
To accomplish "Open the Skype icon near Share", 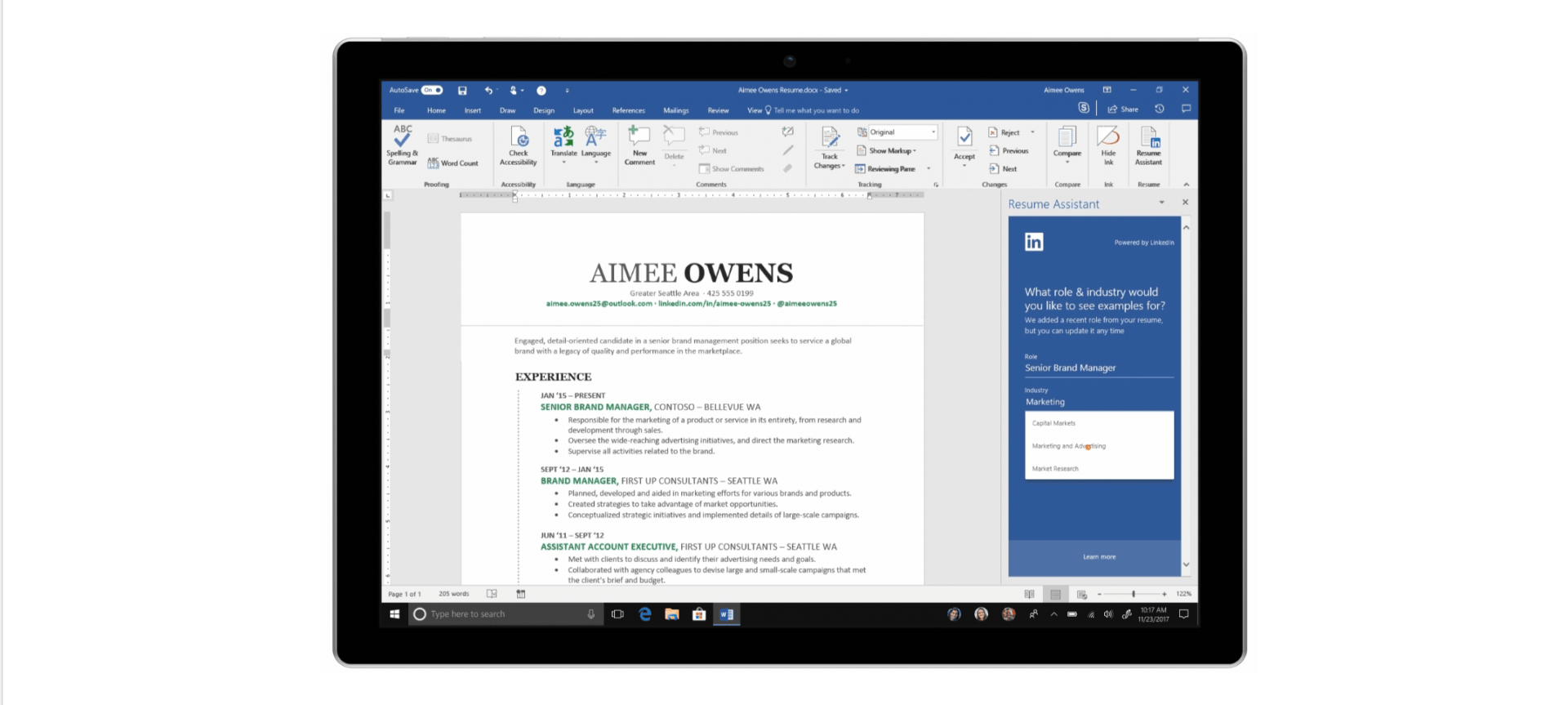I will pyautogui.click(x=1083, y=108).
